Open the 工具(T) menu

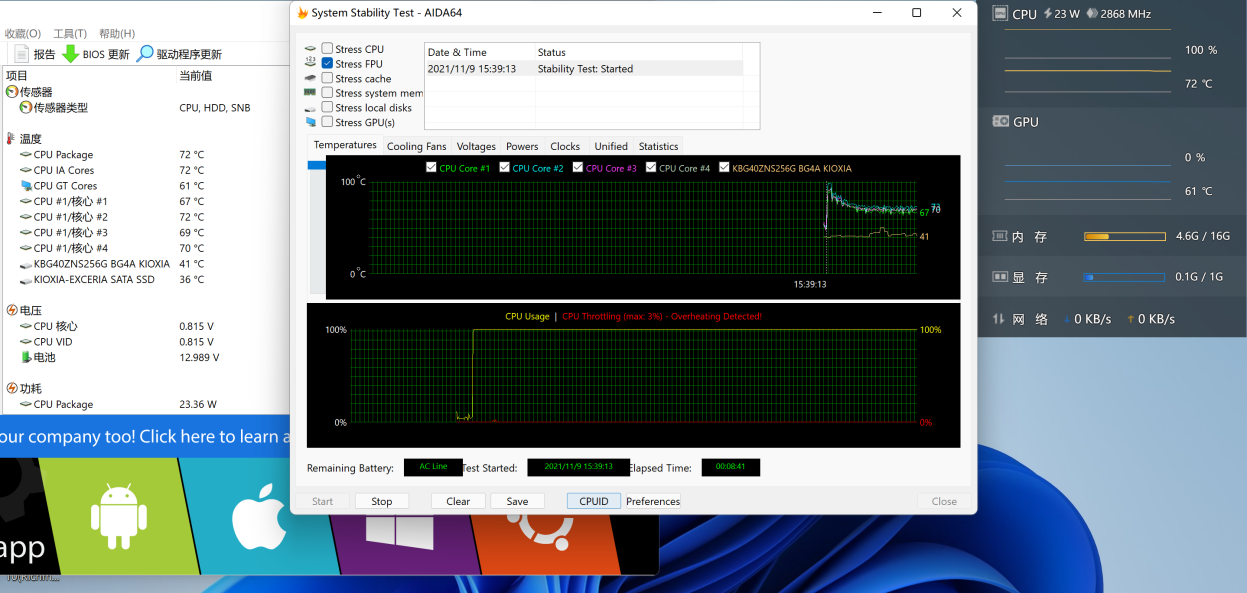click(70, 33)
